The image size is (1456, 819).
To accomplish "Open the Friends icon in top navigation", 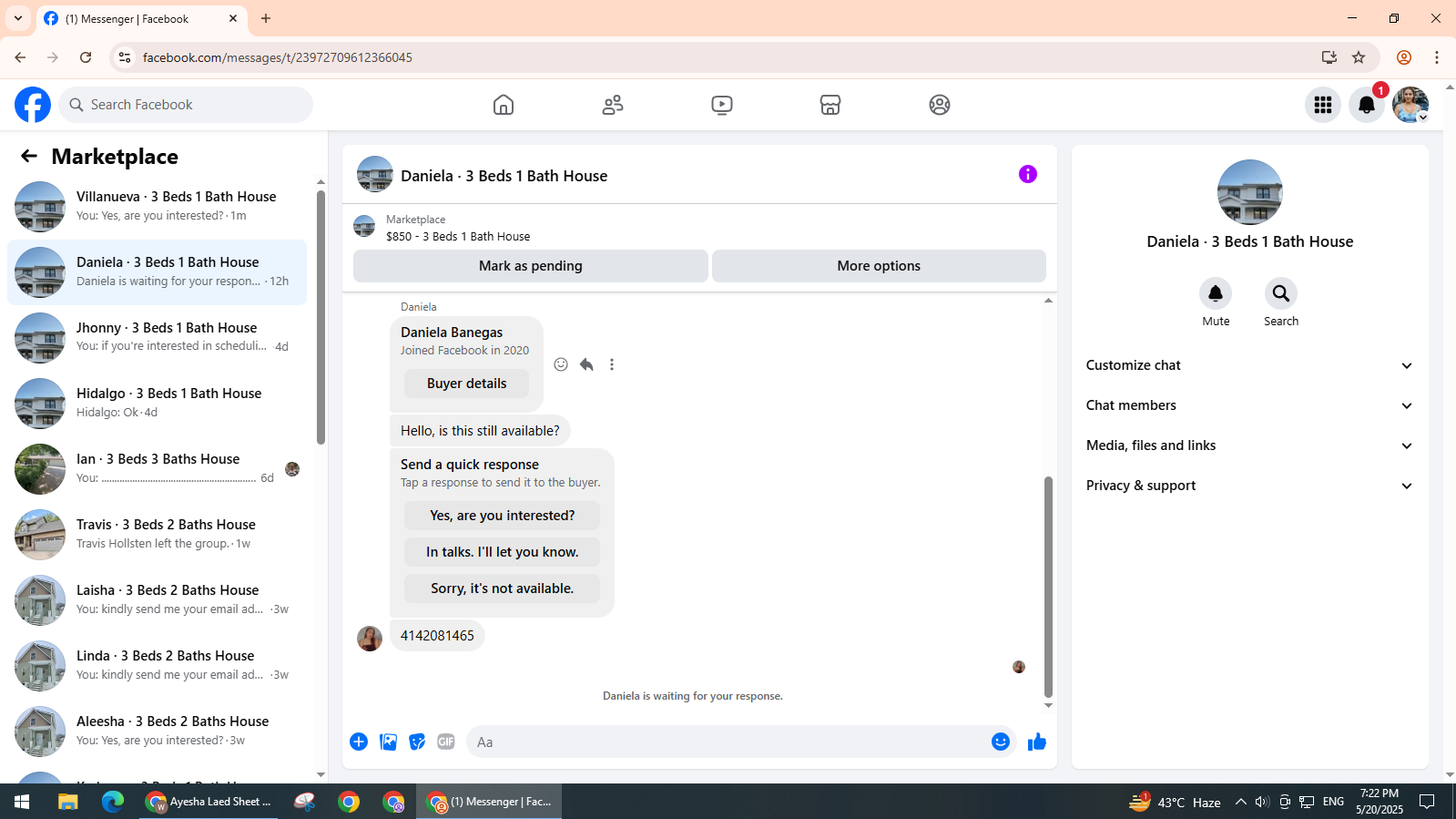I will [613, 105].
